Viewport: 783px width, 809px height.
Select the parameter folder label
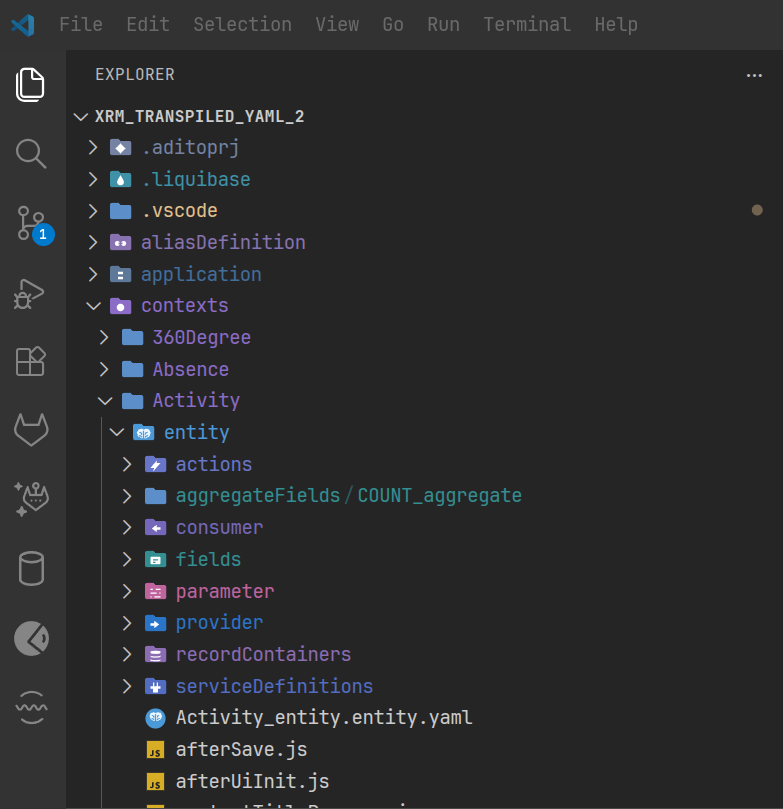225,591
